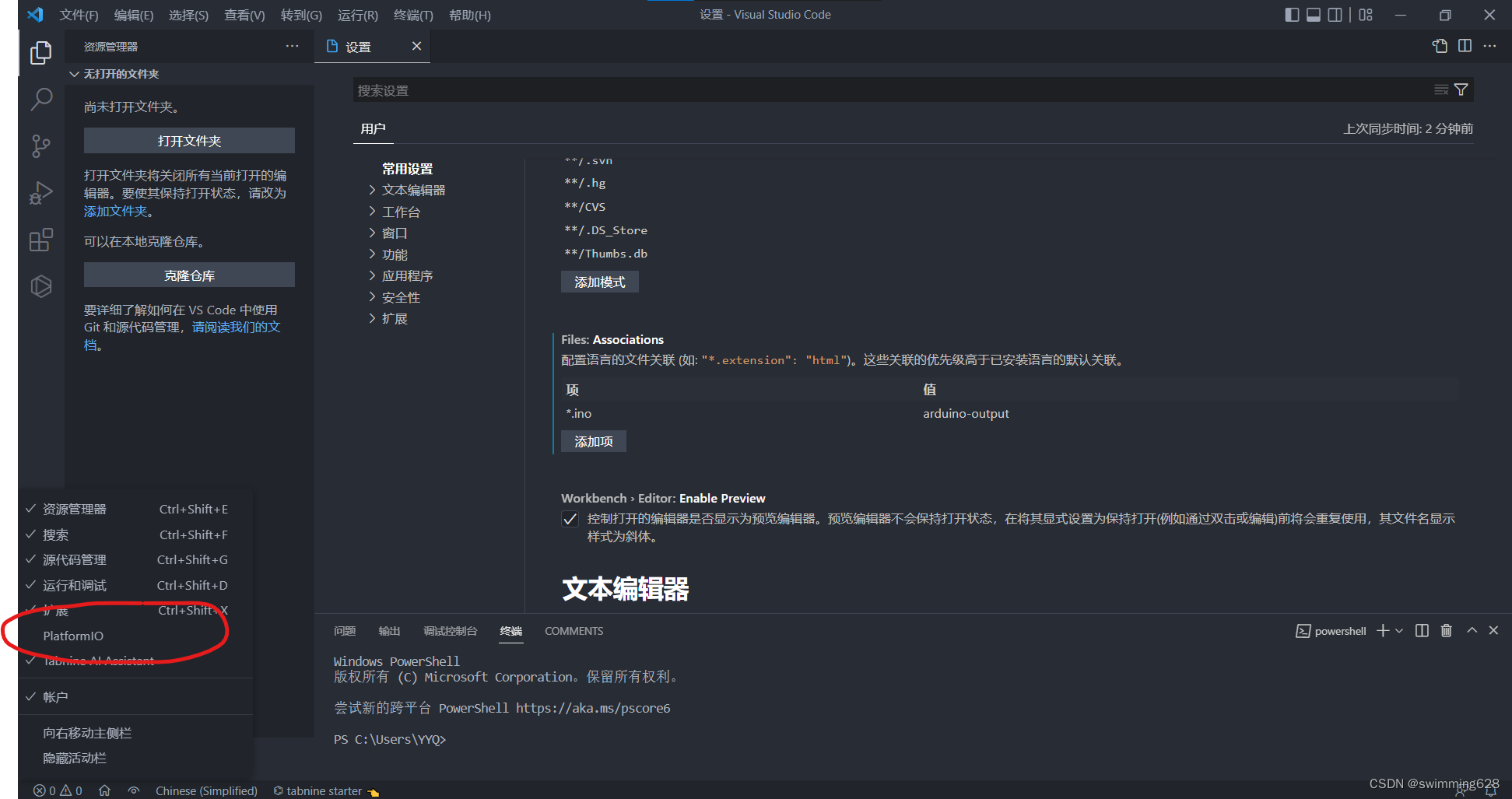Open the 查看(V) menu
Image resolution: width=1512 pixels, height=799 pixels.
[244, 15]
